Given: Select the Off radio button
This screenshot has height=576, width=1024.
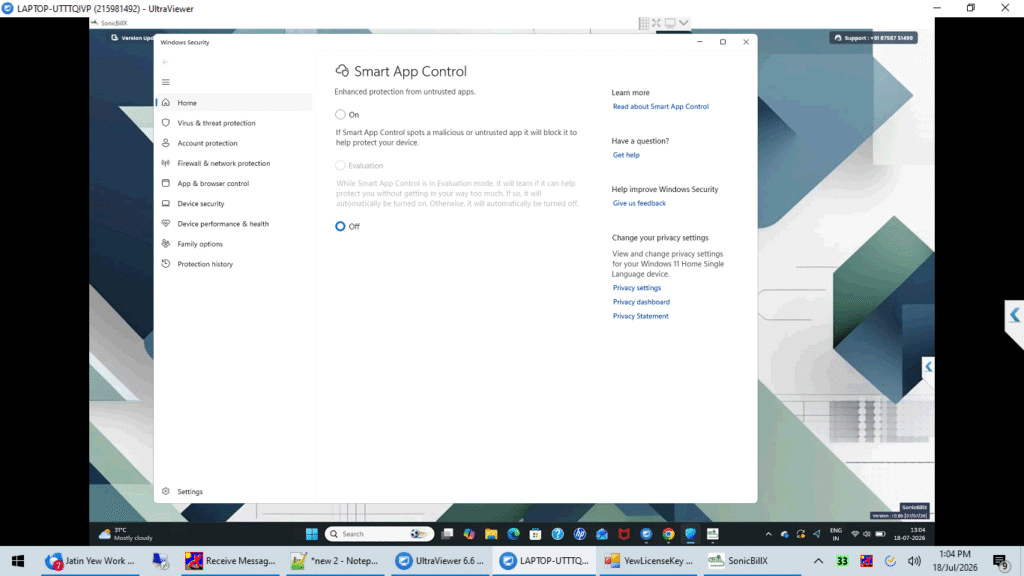Looking at the screenshot, I should (340, 226).
